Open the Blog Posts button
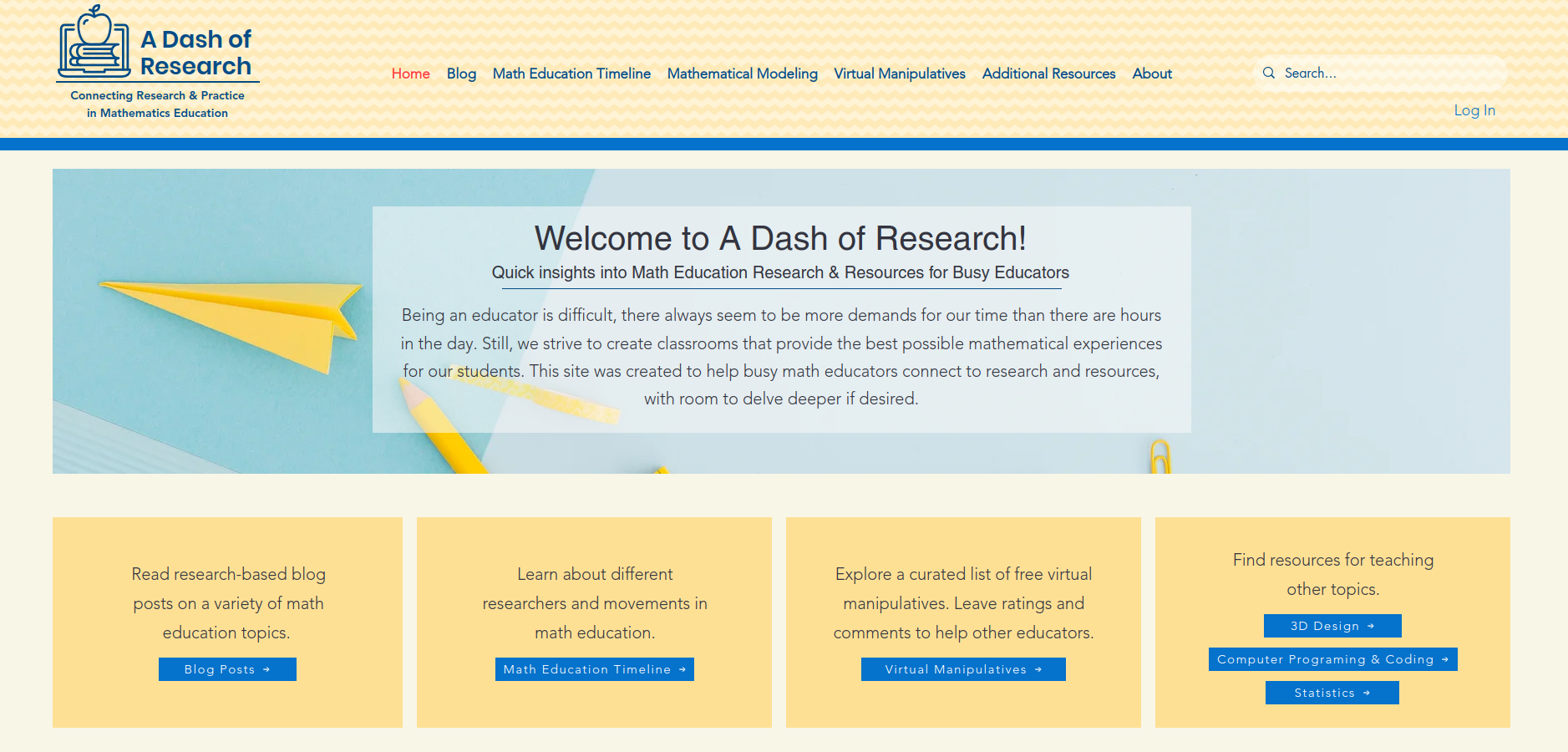Screen dimensions: 1568x752 [x=226, y=668]
